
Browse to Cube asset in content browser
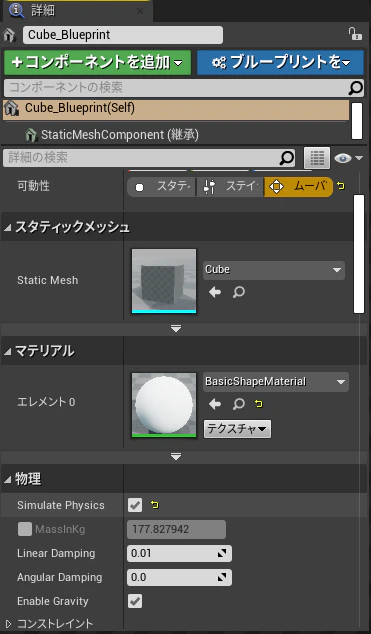(239, 292)
